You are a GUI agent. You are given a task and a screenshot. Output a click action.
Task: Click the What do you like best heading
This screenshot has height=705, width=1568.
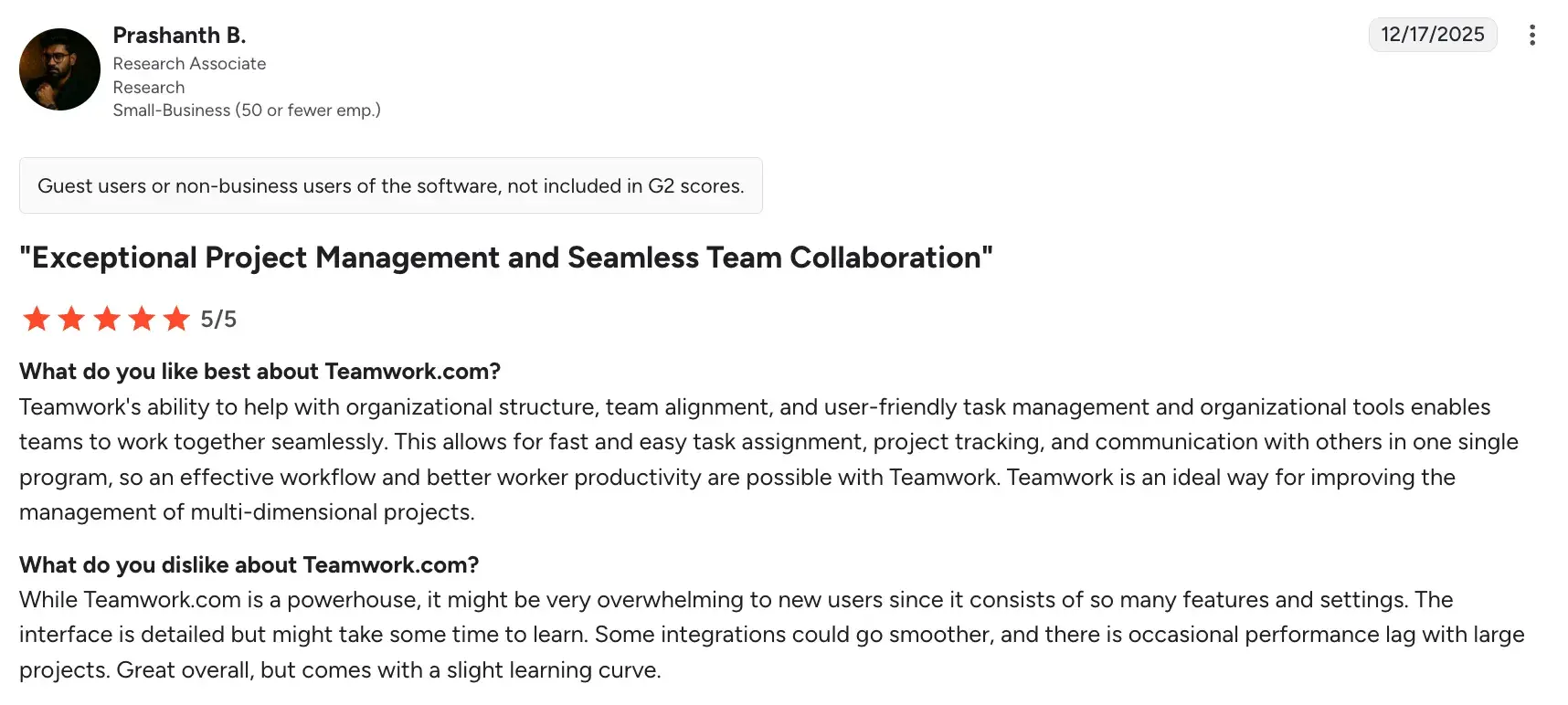click(260, 371)
